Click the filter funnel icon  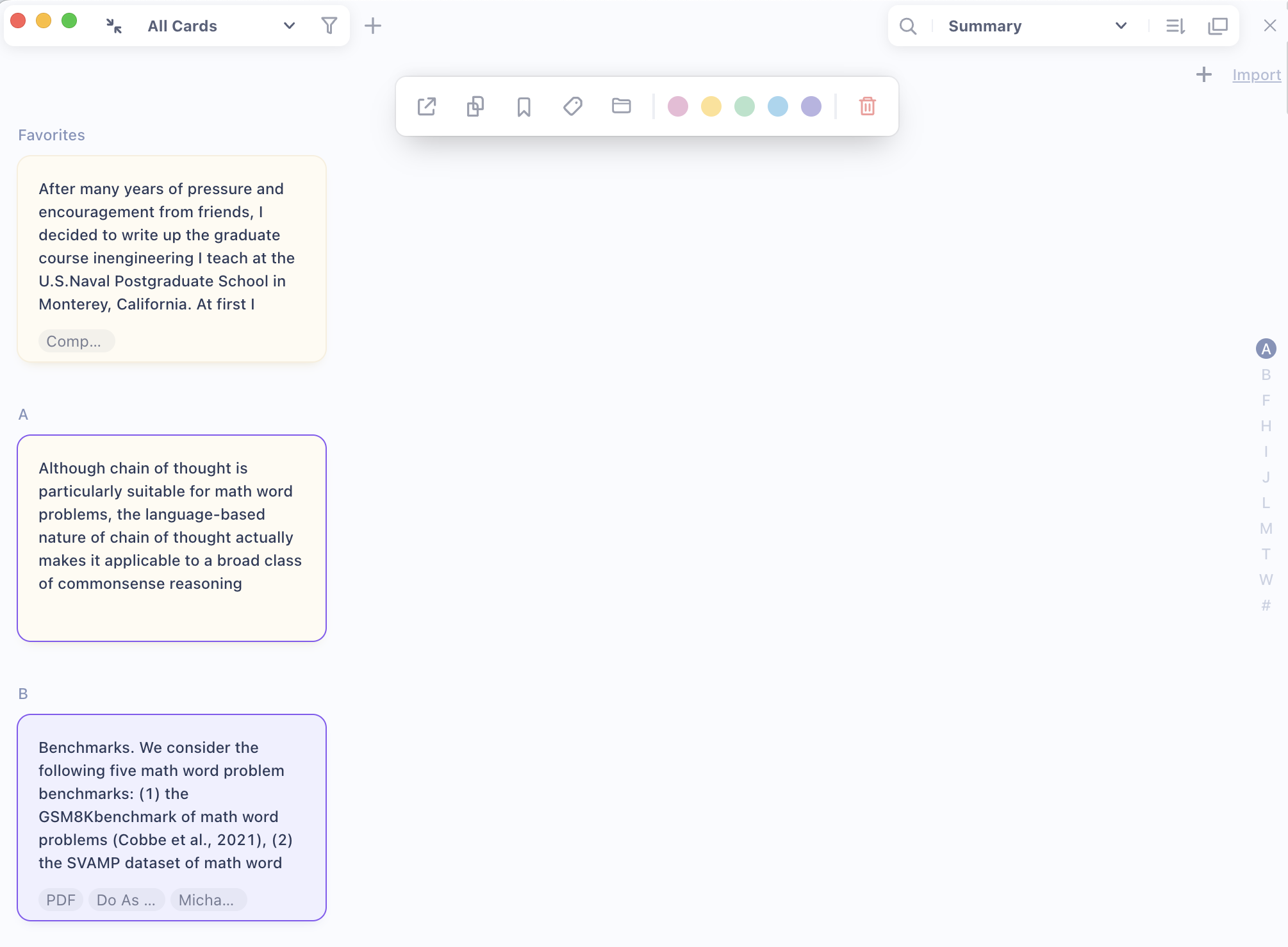tap(329, 26)
